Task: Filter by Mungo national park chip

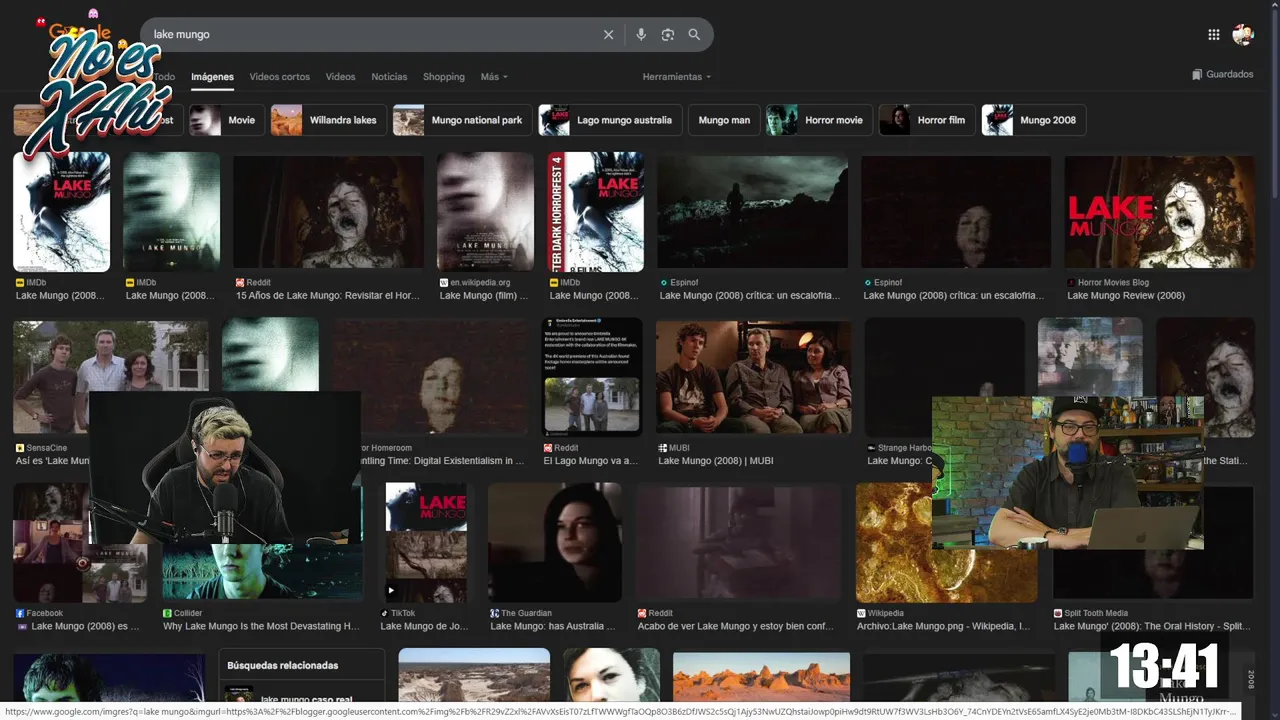Action: 462,120
